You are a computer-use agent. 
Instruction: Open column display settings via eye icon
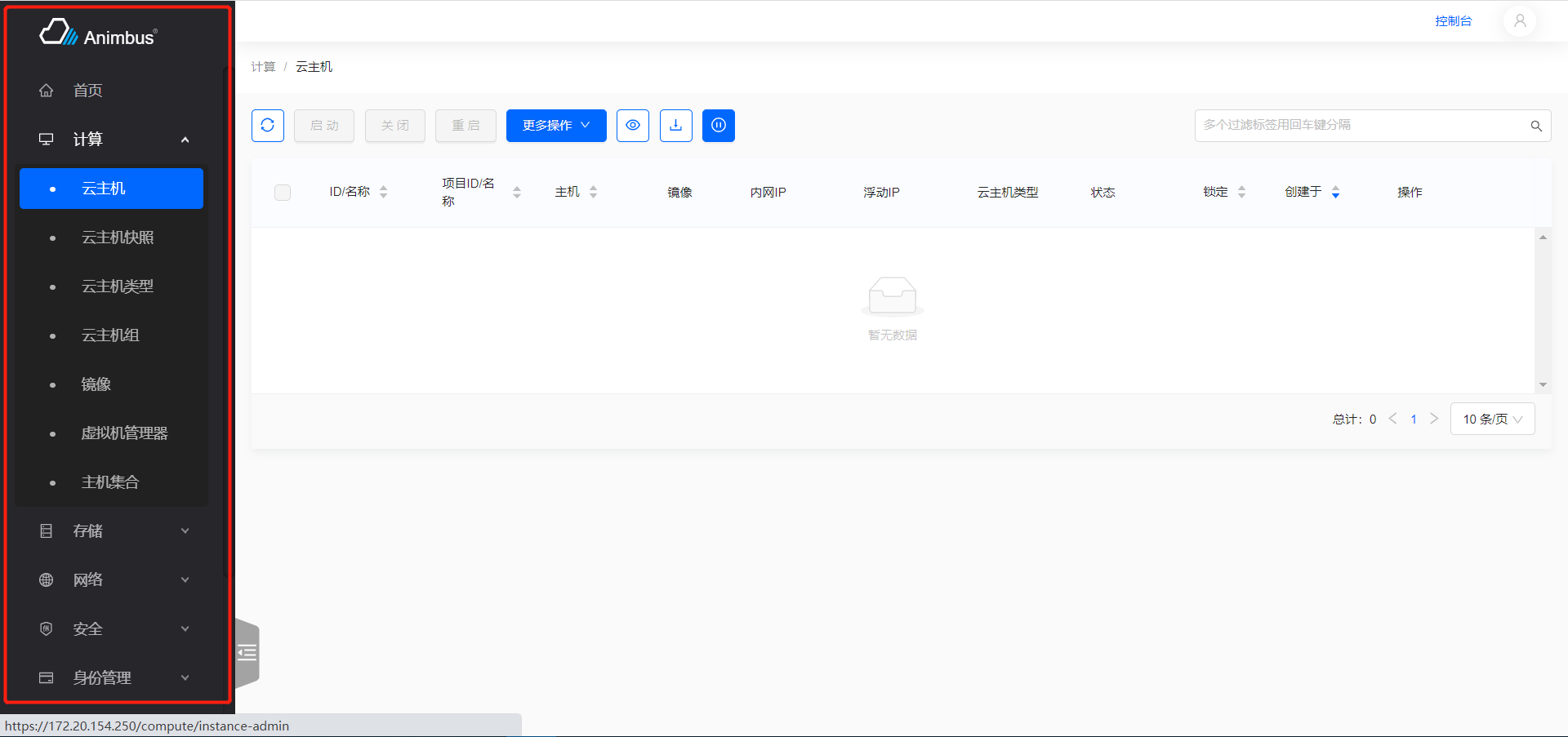pos(632,125)
